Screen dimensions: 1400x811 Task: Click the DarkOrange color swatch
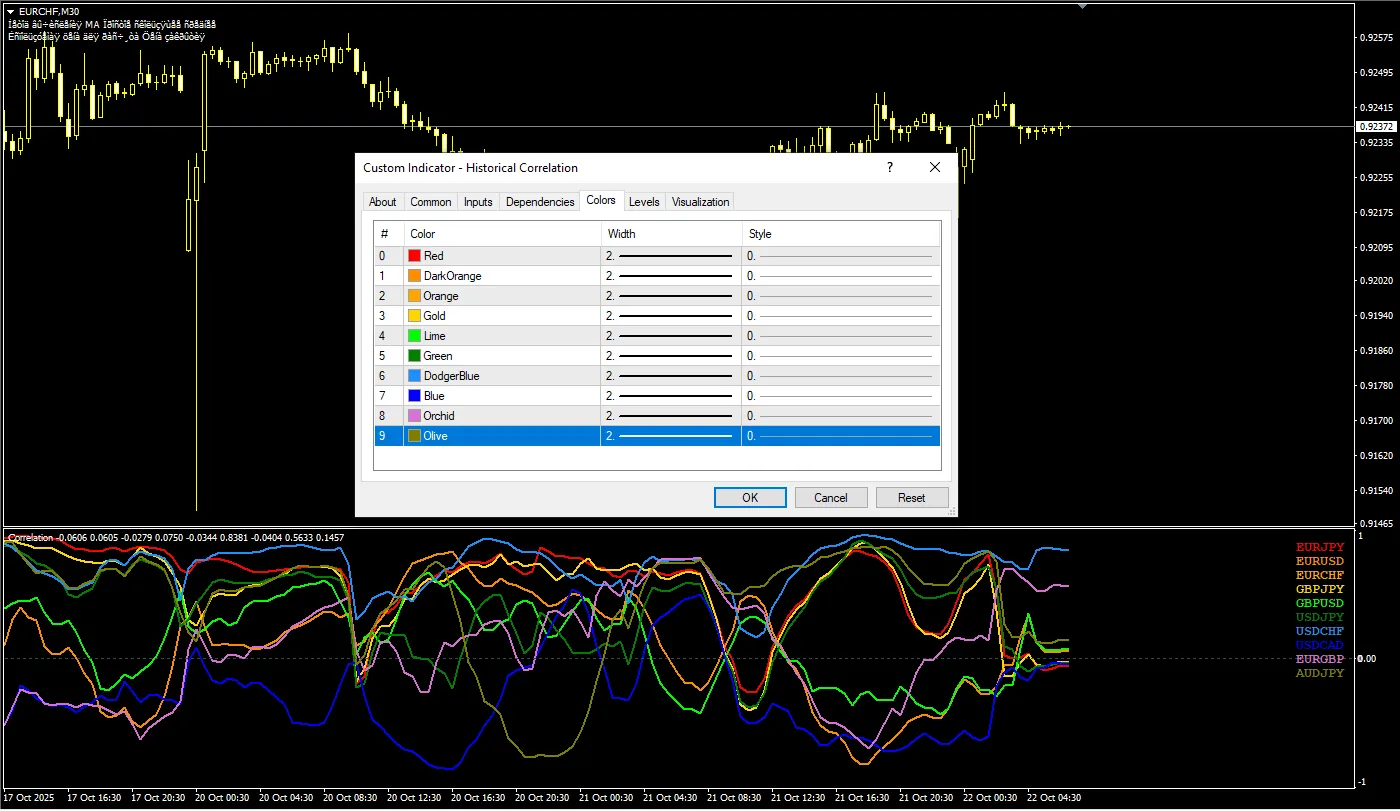(415, 276)
